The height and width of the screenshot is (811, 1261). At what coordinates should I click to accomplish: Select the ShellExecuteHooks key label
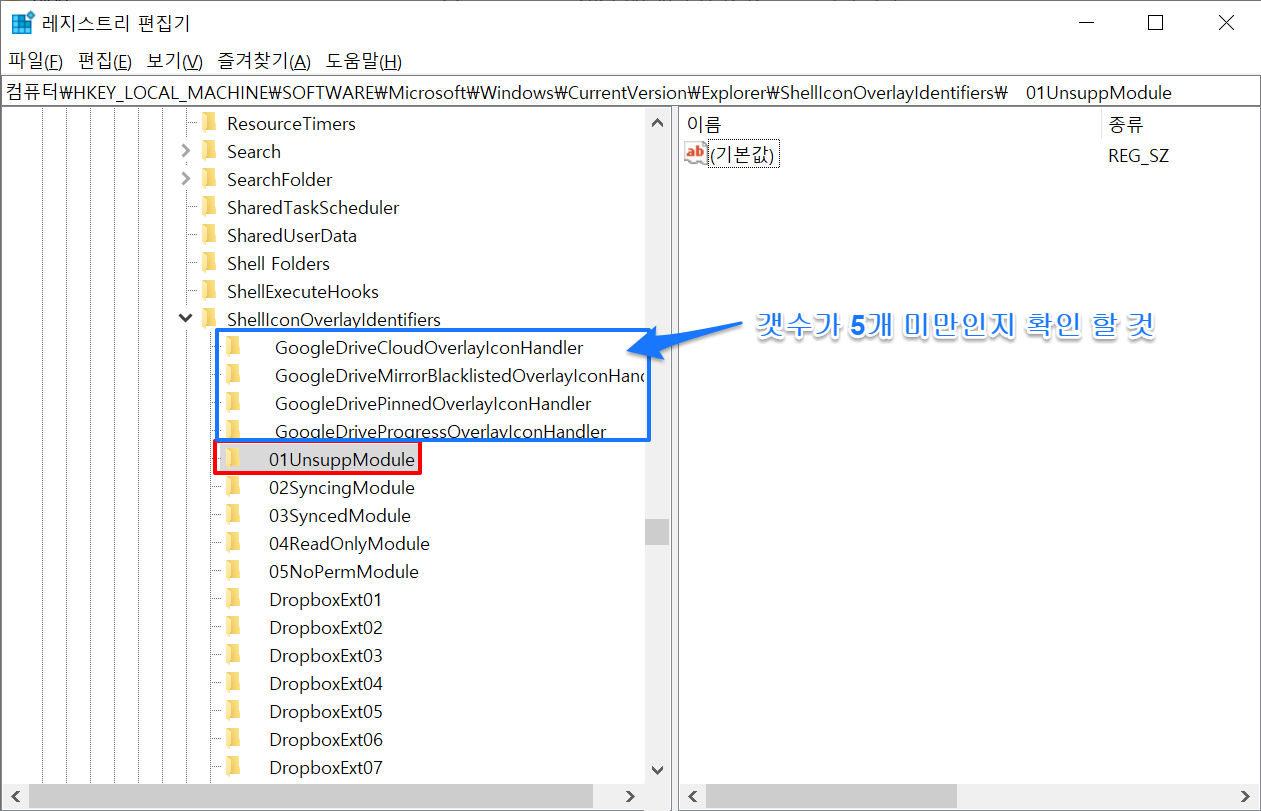click(x=303, y=292)
